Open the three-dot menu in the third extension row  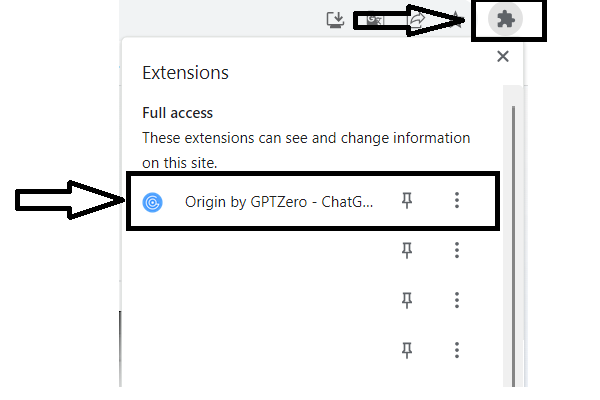456,299
